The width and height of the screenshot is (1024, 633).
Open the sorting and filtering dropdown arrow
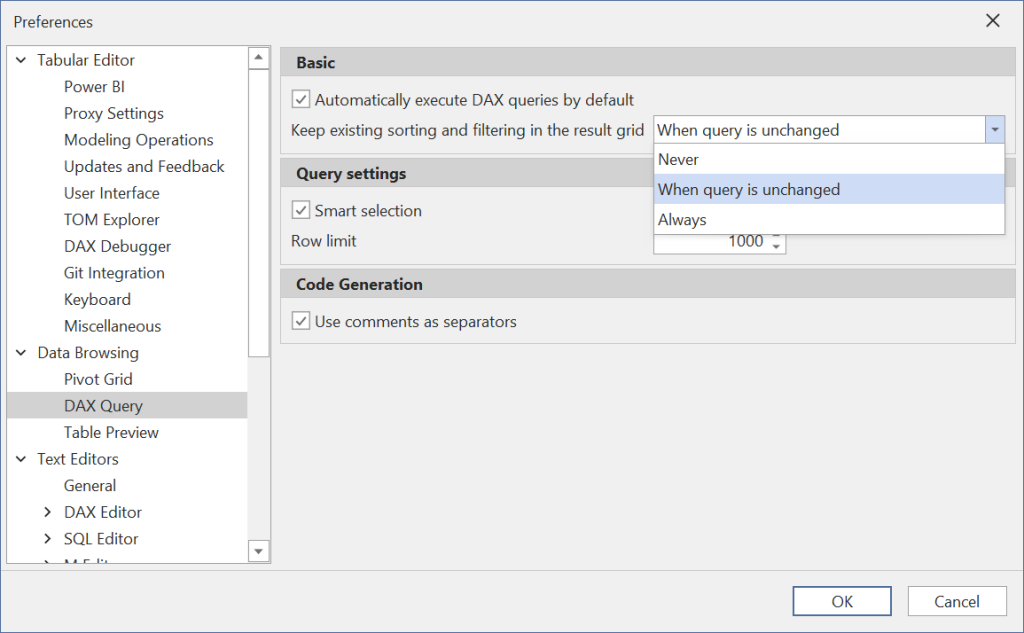(x=996, y=129)
